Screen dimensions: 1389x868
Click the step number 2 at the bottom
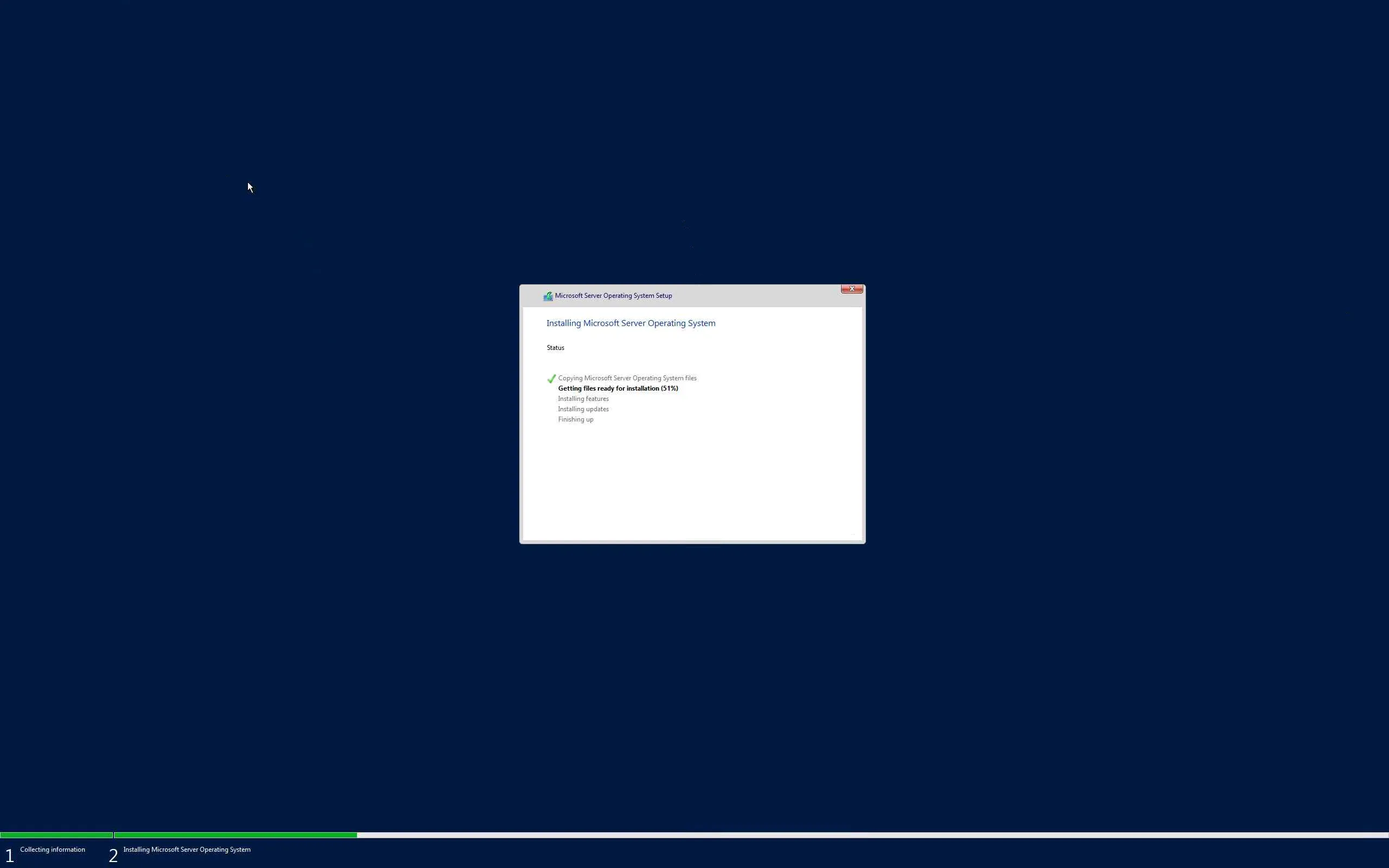click(113, 856)
